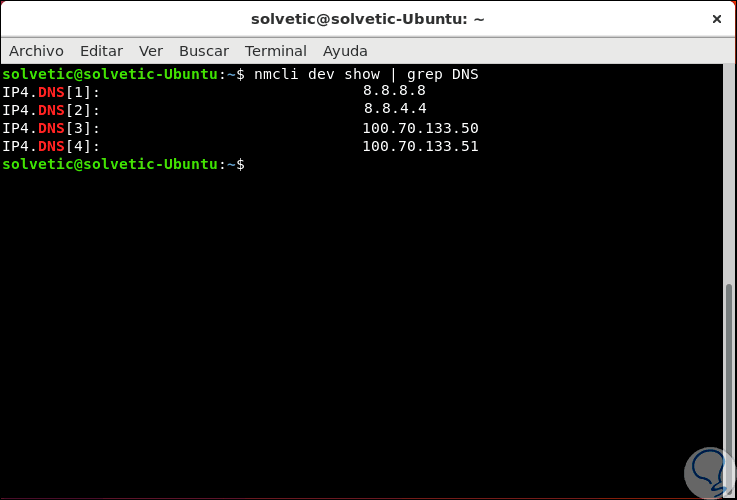Screen dimensions: 737x500
Task: Open the Editar menu
Action: coord(102,51)
